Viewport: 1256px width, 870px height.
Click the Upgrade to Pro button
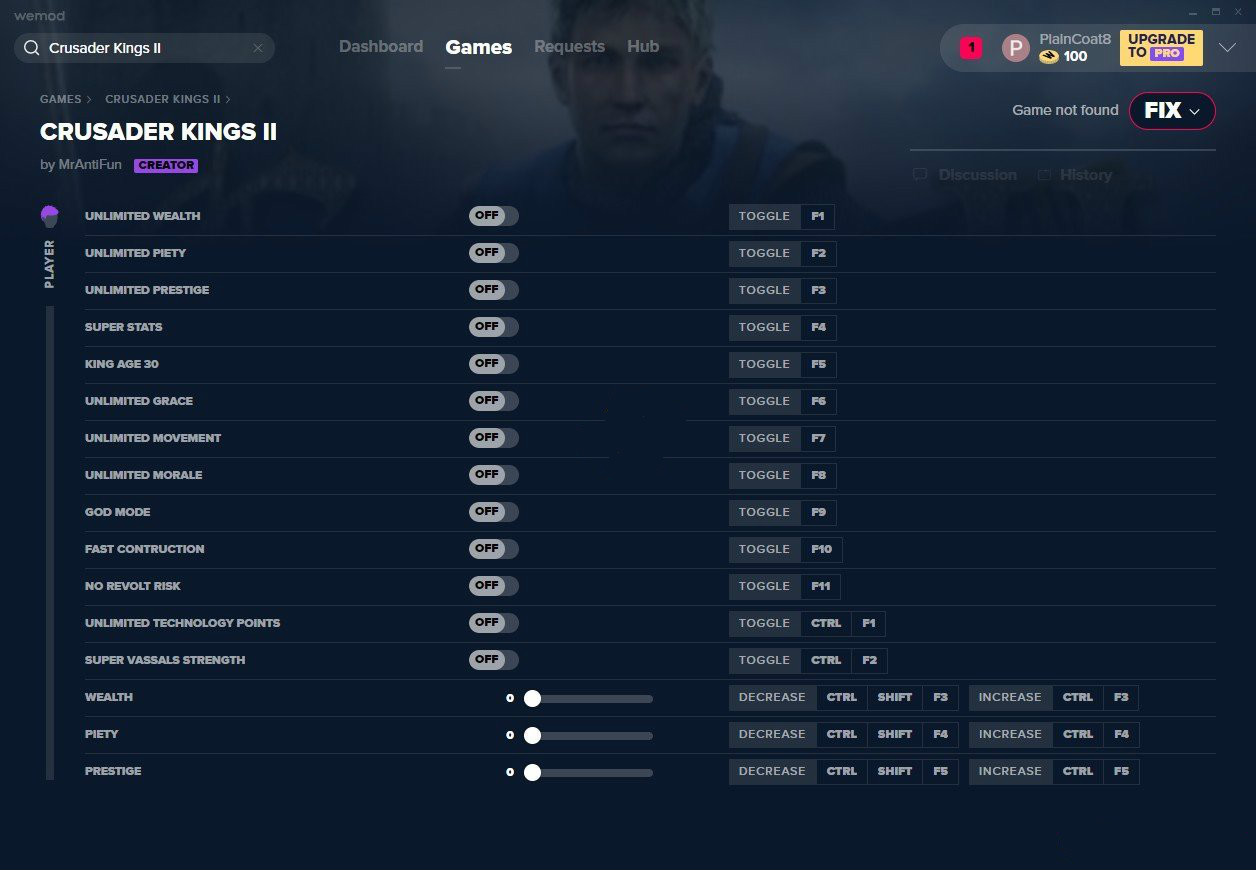pos(1160,47)
